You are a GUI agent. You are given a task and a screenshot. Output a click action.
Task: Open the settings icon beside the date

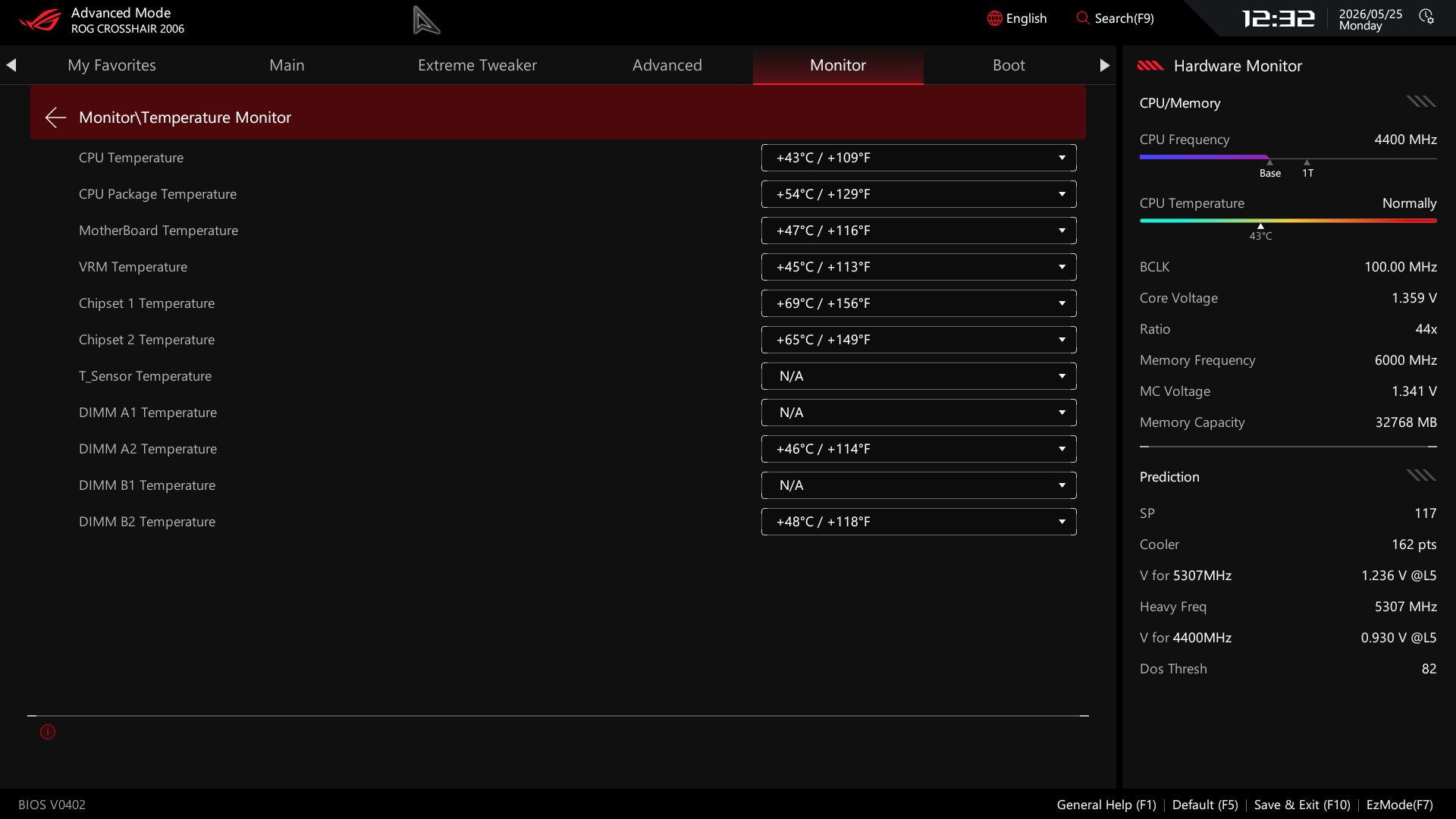tap(1426, 17)
